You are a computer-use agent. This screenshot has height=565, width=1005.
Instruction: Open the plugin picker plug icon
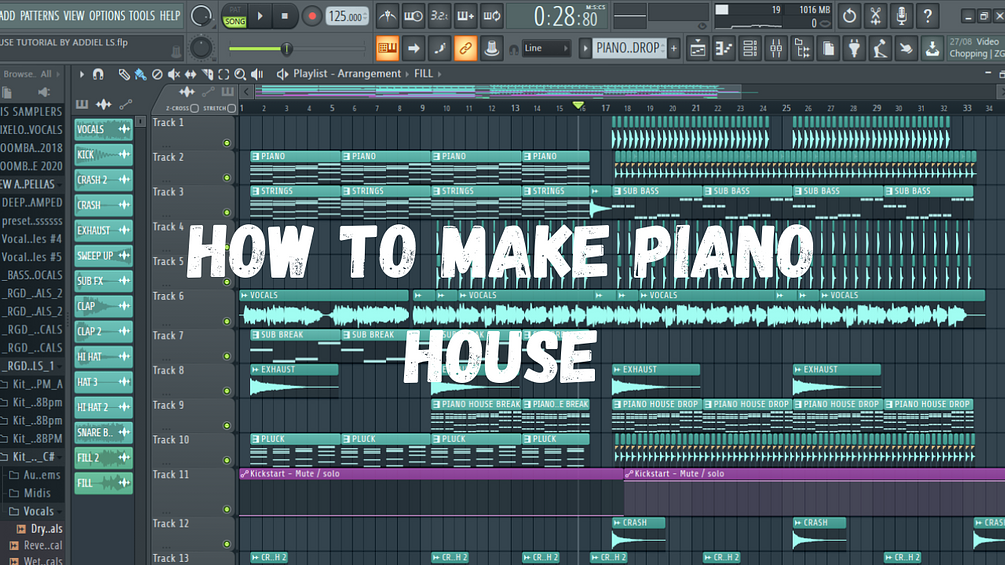point(854,48)
